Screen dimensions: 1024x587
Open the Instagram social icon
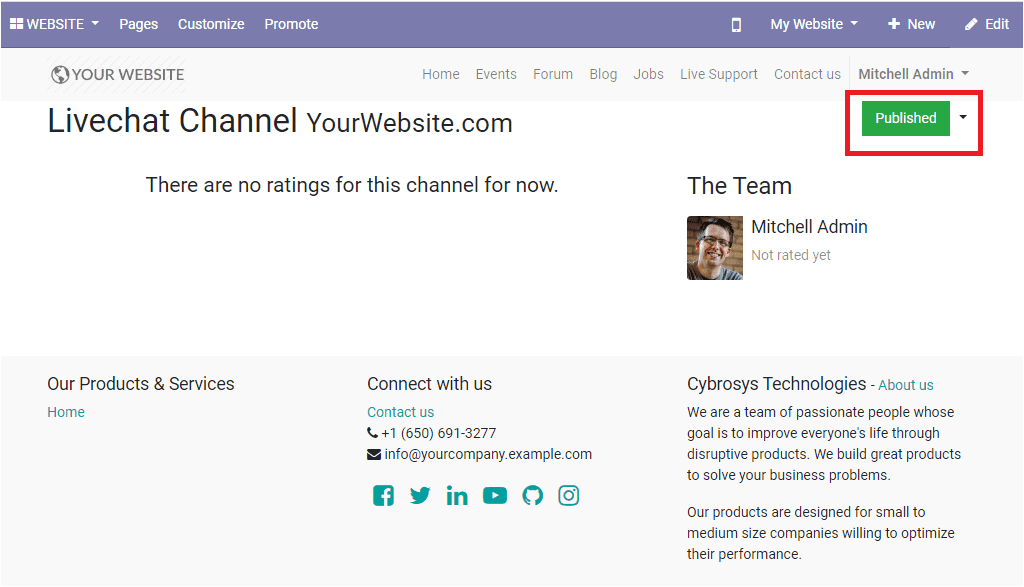coord(569,496)
